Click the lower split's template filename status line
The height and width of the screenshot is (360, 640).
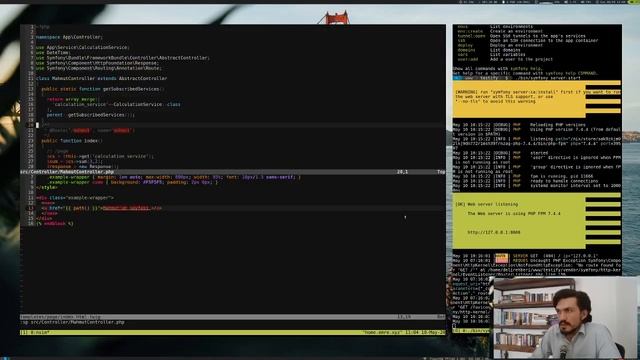pos(233,317)
